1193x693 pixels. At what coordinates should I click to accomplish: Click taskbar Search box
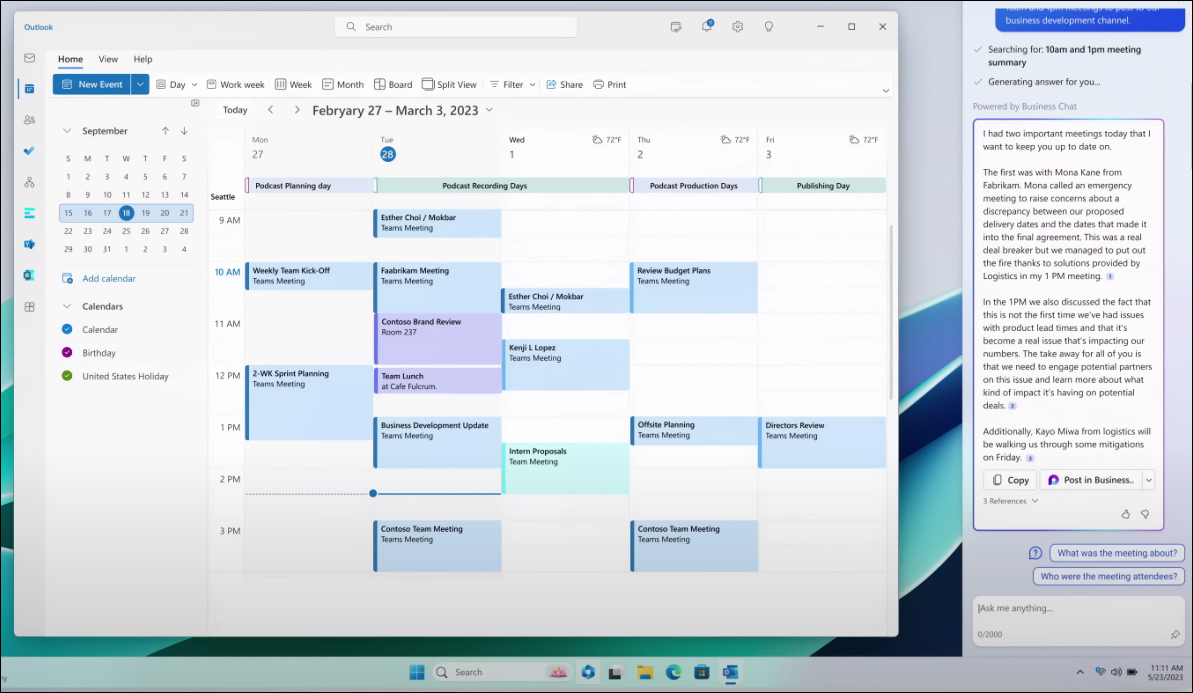[x=501, y=672]
